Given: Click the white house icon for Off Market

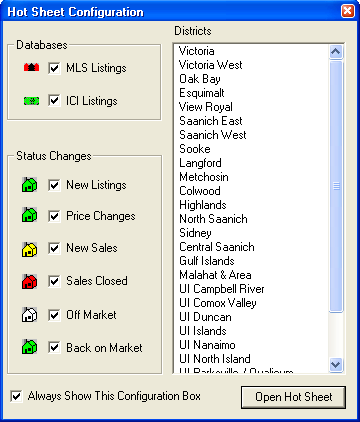Looking at the screenshot, I should pyautogui.click(x=29, y=314).
